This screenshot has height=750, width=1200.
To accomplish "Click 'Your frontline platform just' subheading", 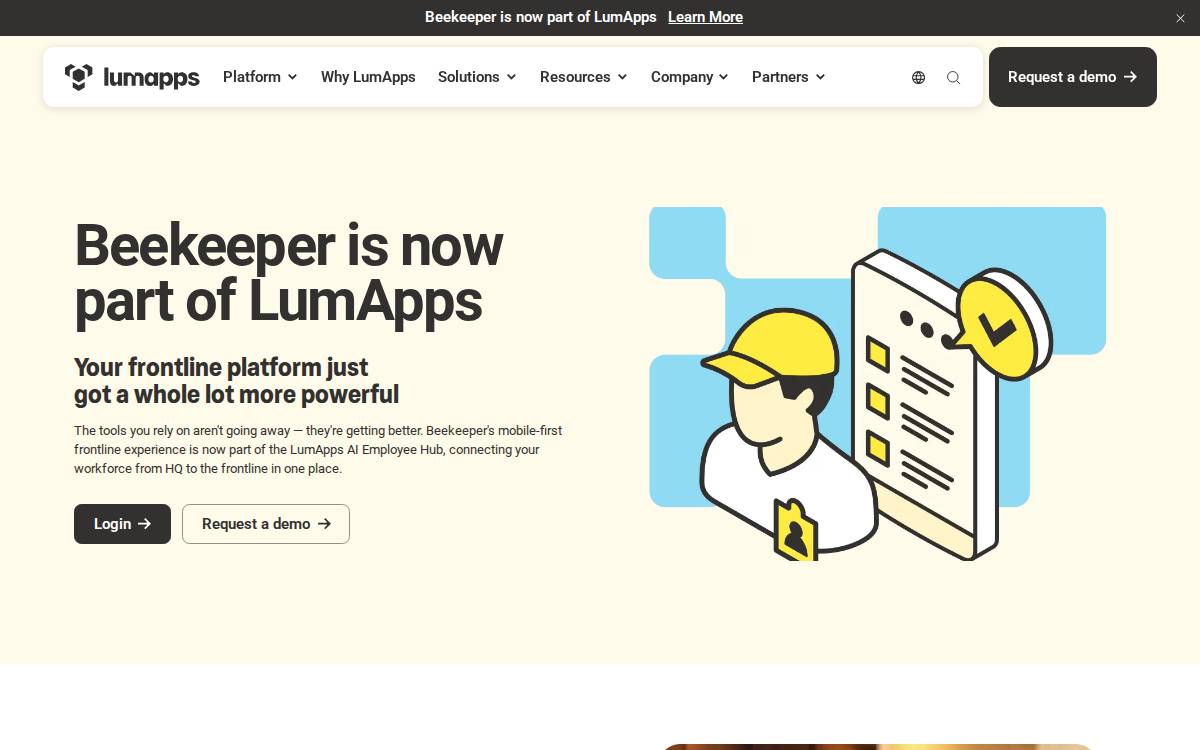I will (221, 367).
